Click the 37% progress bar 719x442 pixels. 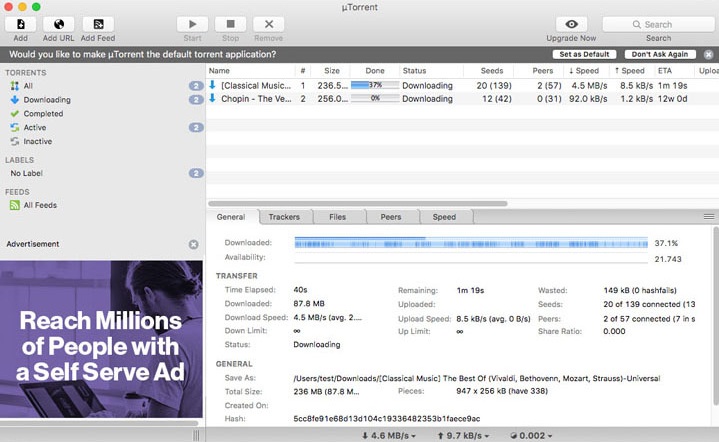coord(375,85)
